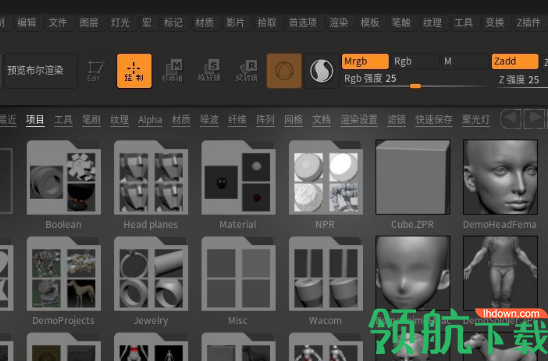Open the 图层 menu
Screen dimensions: 548x361
89,23
